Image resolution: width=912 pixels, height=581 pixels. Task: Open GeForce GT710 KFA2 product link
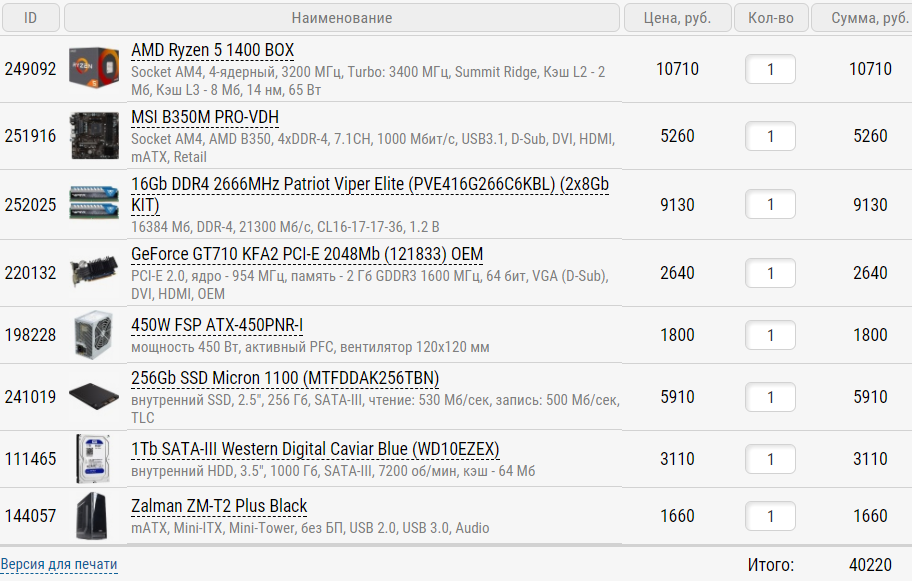point(307,255)
